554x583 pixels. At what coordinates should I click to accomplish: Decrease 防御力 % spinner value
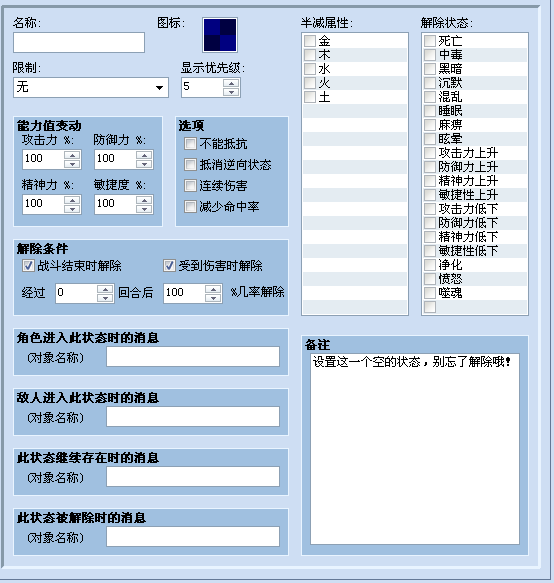pos(144,164)
